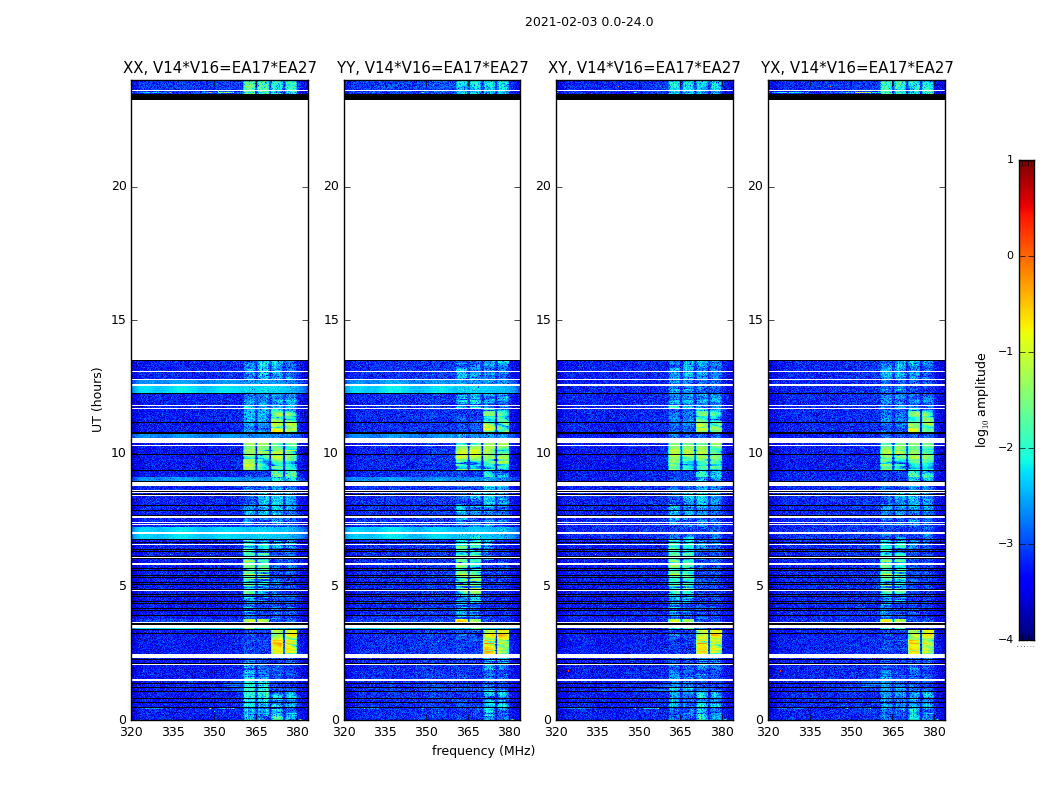Click the UT (hours) axis label
Image resolution: width=1050 pixels, height=800 pixels.
point(97,400)
